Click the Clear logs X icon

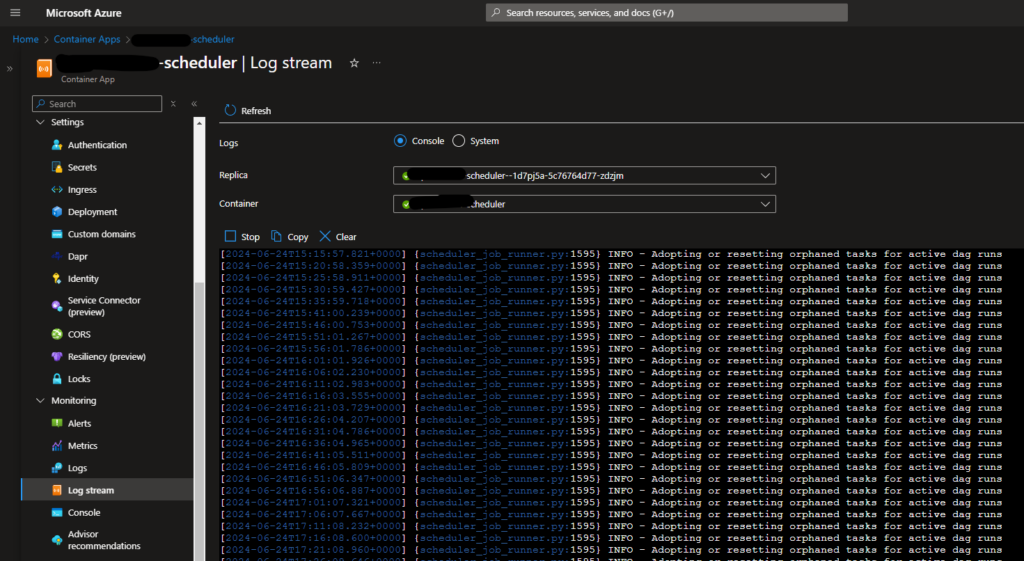tap(325, 237)
